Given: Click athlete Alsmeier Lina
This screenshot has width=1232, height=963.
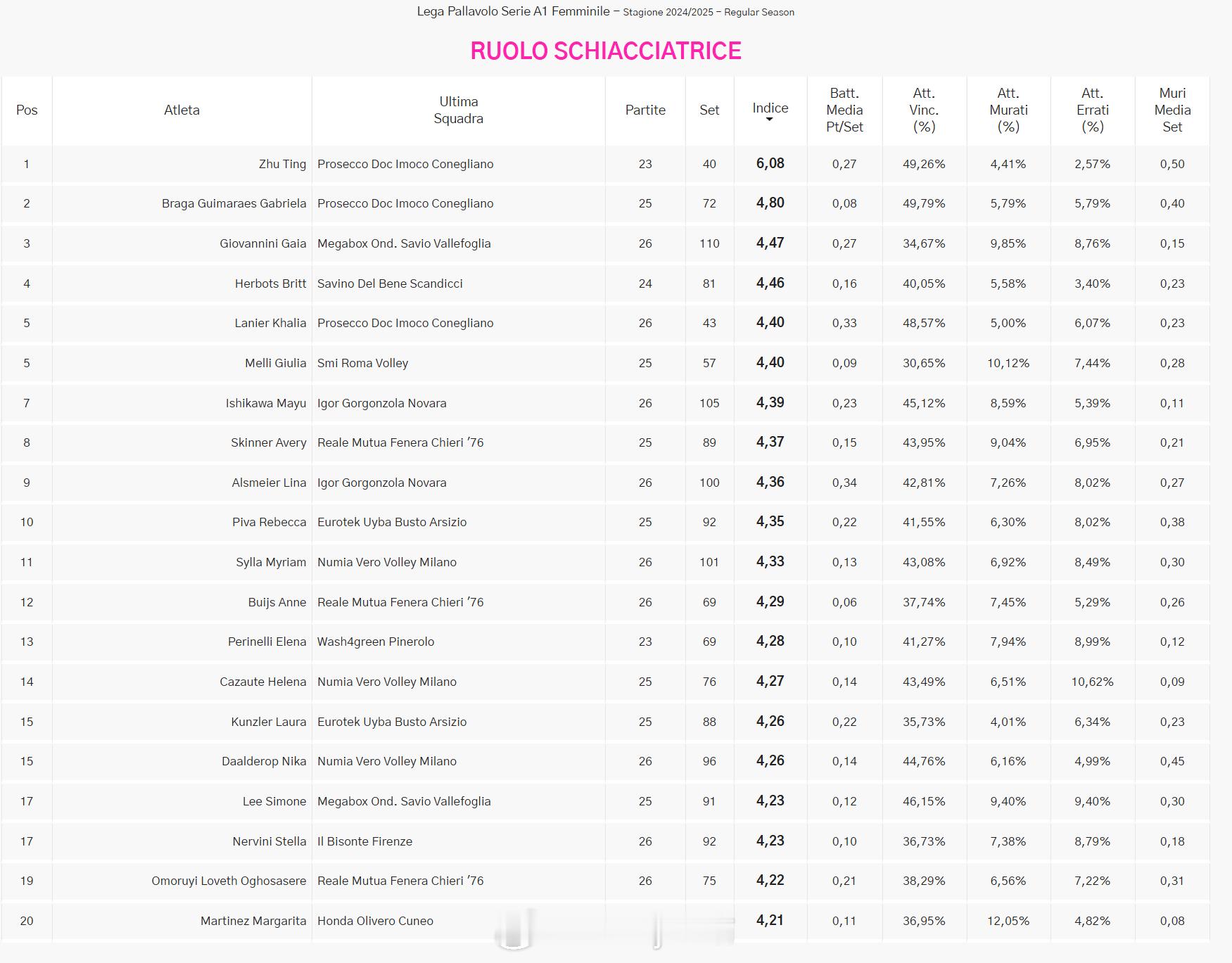Looking at the screenshot, I should pos(269,483).
